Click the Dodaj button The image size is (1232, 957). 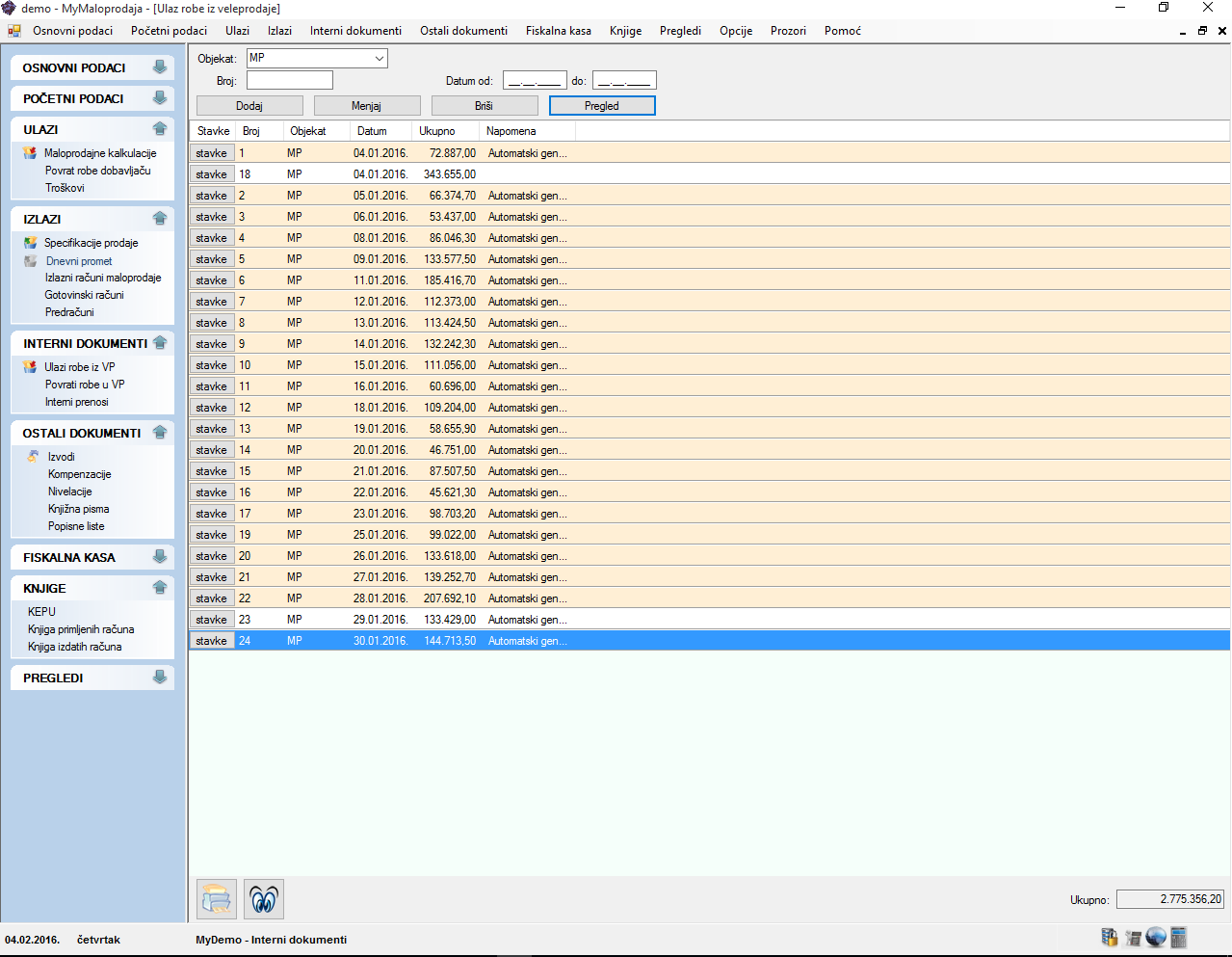click(249, 106)
